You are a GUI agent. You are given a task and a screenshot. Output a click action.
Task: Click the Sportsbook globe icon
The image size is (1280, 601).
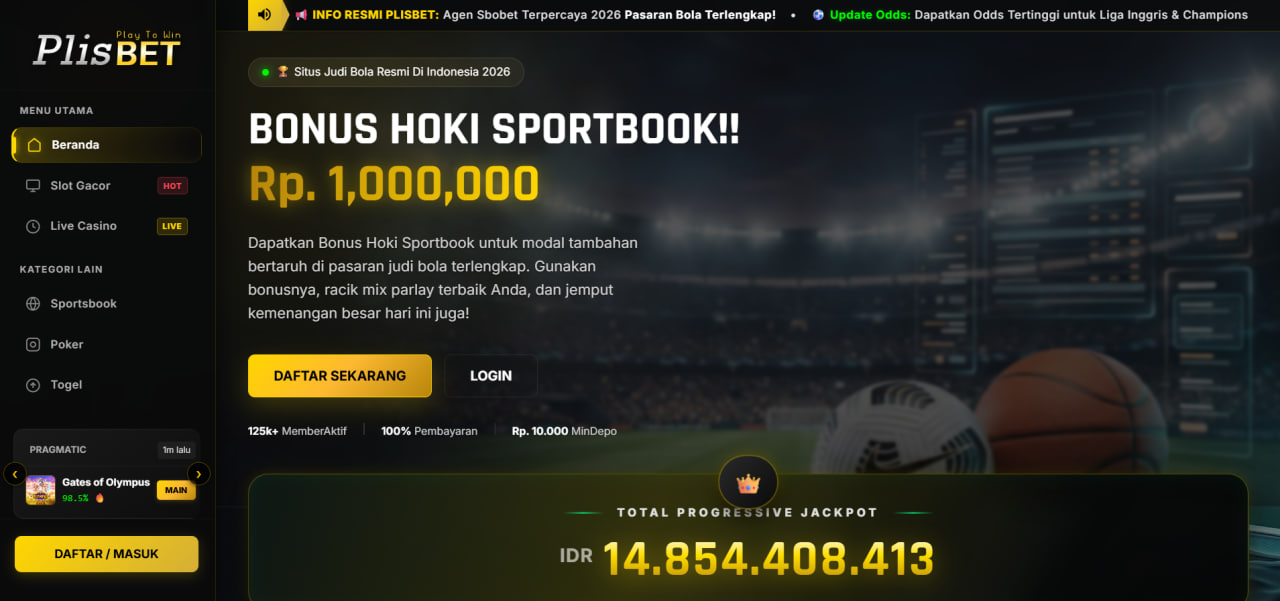pos(33,304)
